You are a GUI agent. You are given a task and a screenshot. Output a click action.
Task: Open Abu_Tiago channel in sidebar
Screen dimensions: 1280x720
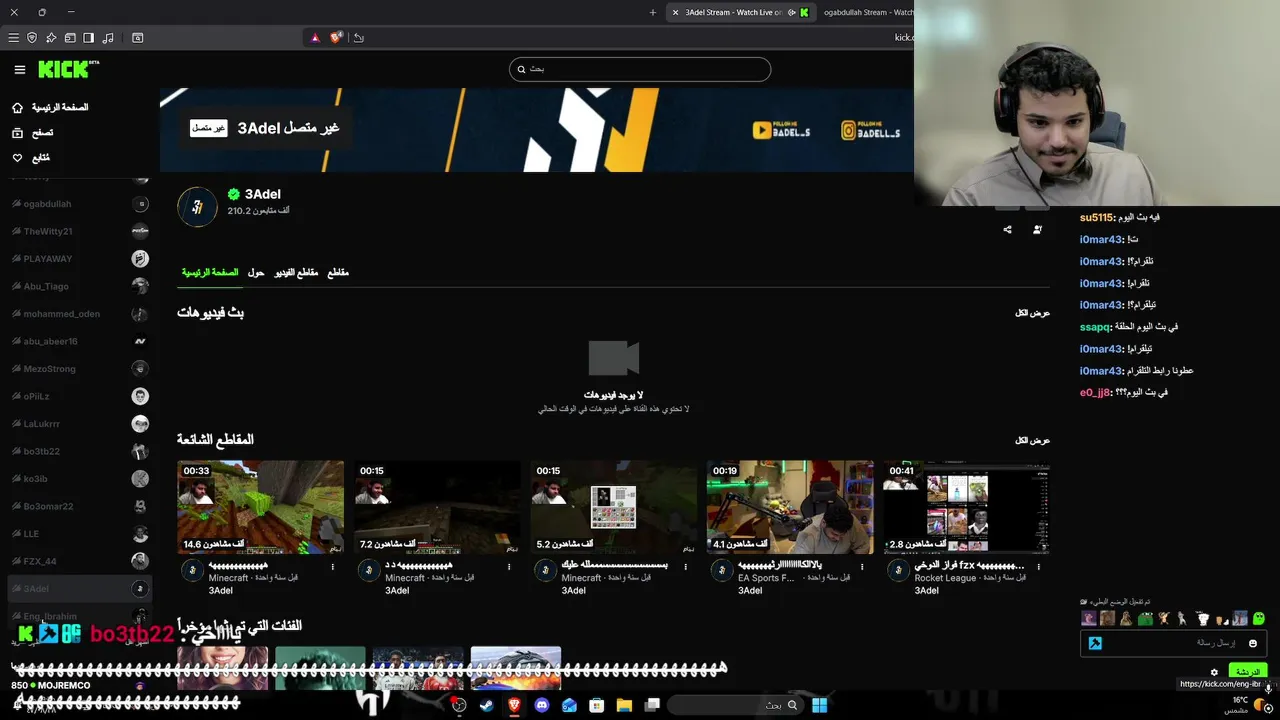tap(79, 286)
